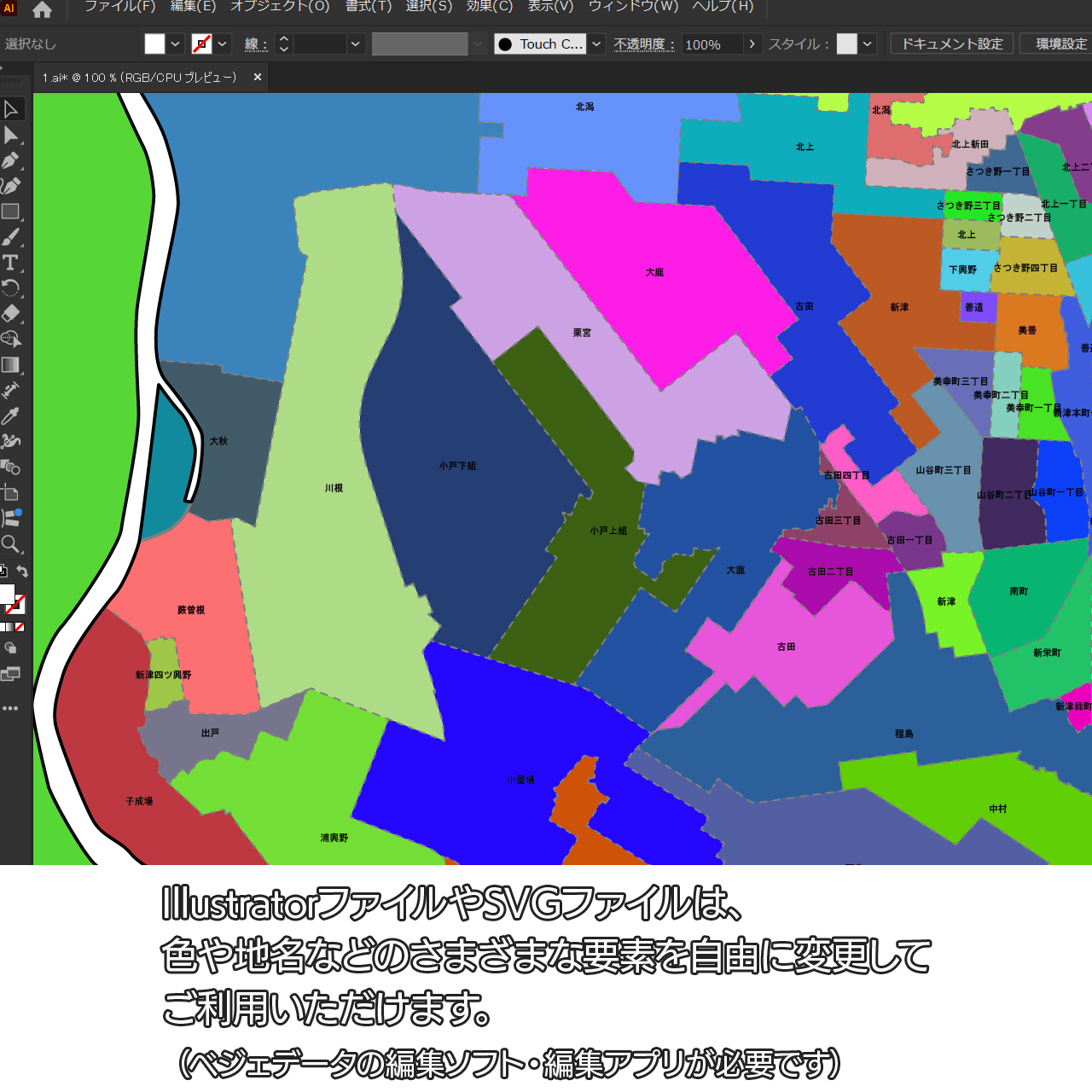
Task: Open the 効果(C) menu
Action: tap(490, 7)
